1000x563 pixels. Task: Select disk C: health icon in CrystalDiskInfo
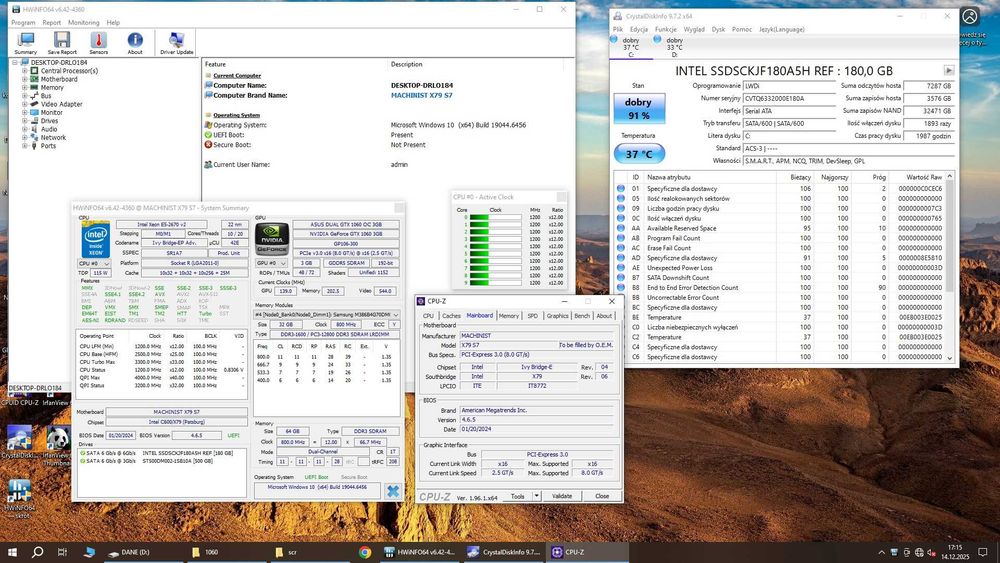tap(614, 40)
